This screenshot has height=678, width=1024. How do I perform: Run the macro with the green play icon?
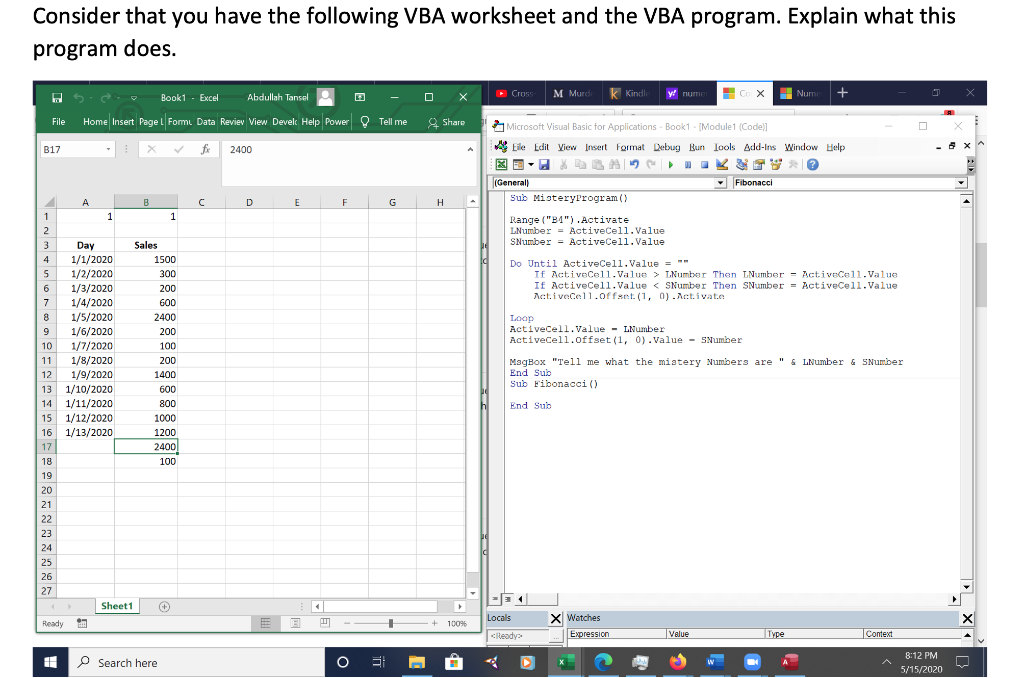[671, 165]
